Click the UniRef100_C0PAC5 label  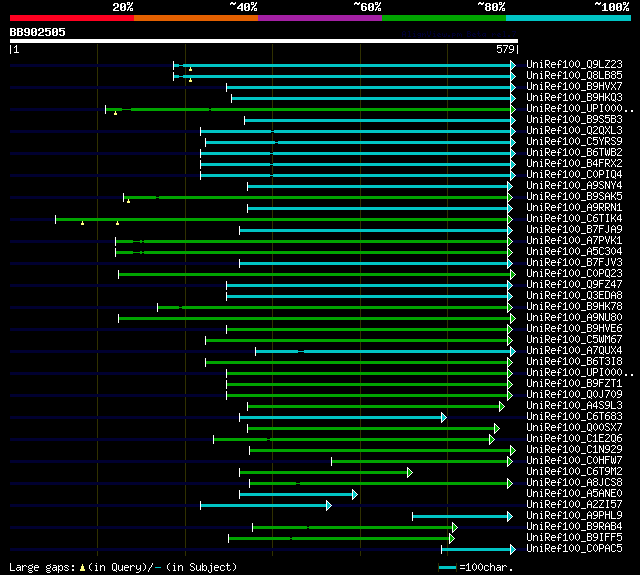(574, 549)
